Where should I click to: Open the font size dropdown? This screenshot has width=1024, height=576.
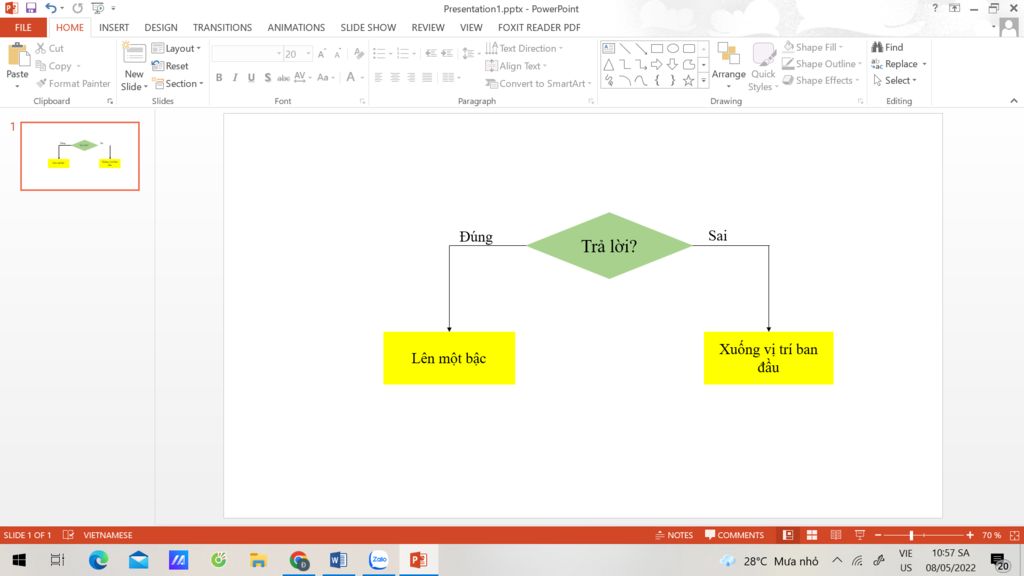tap(308, 54)
